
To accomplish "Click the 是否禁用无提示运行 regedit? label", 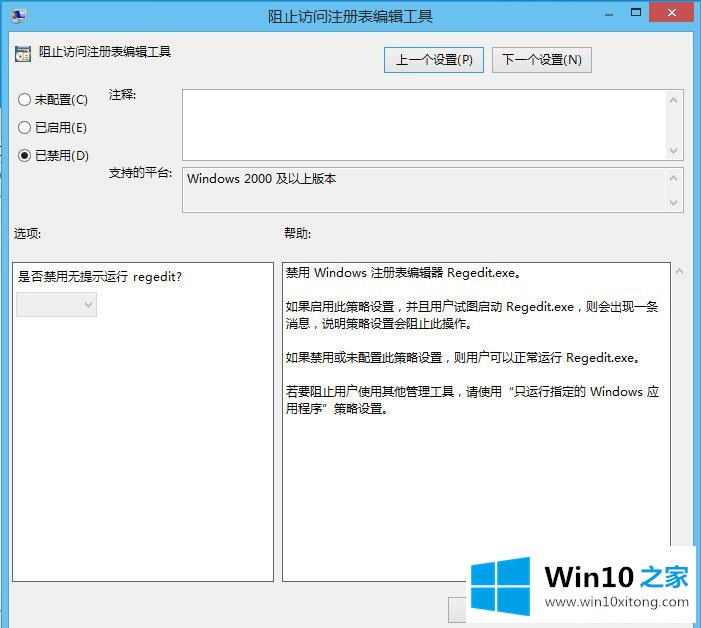I will coord(100,277).
